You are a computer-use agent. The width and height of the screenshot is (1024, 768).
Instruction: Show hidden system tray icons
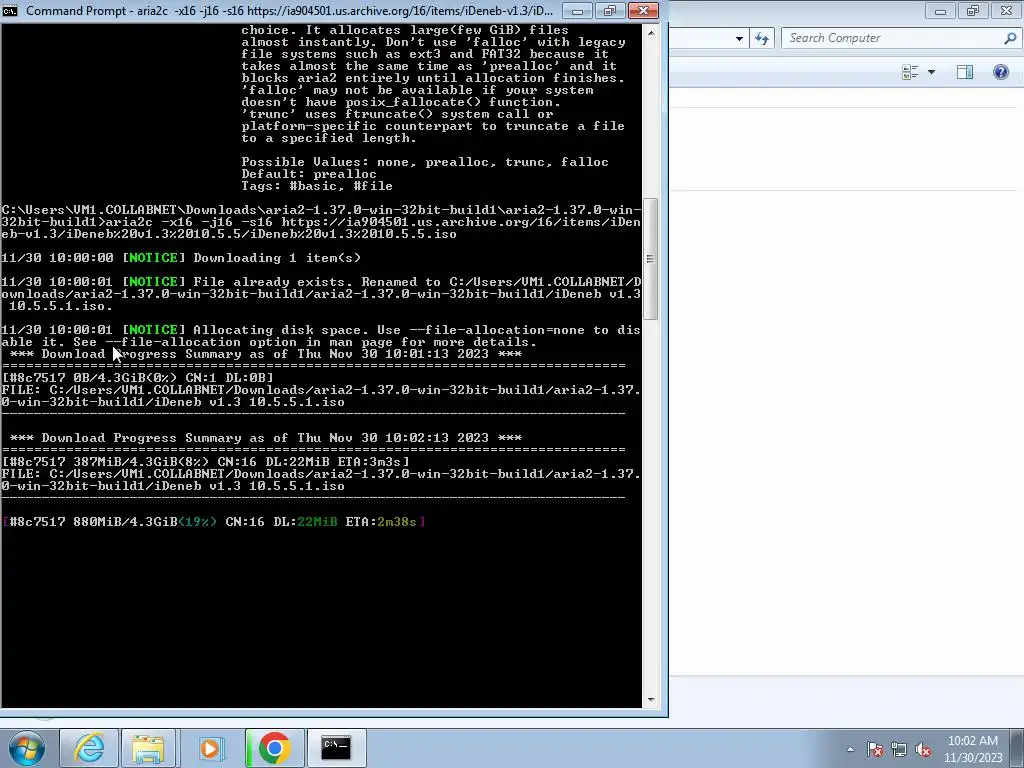click(850, 749)
